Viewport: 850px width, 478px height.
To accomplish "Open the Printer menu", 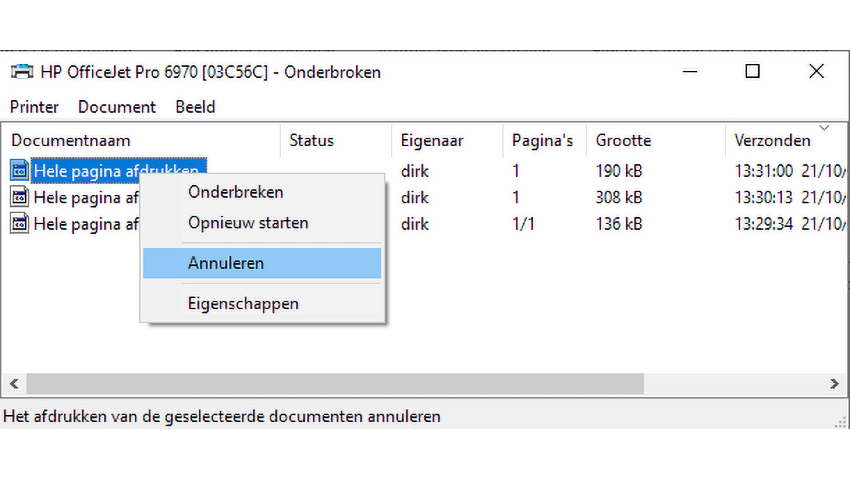I will coord(34,107).
